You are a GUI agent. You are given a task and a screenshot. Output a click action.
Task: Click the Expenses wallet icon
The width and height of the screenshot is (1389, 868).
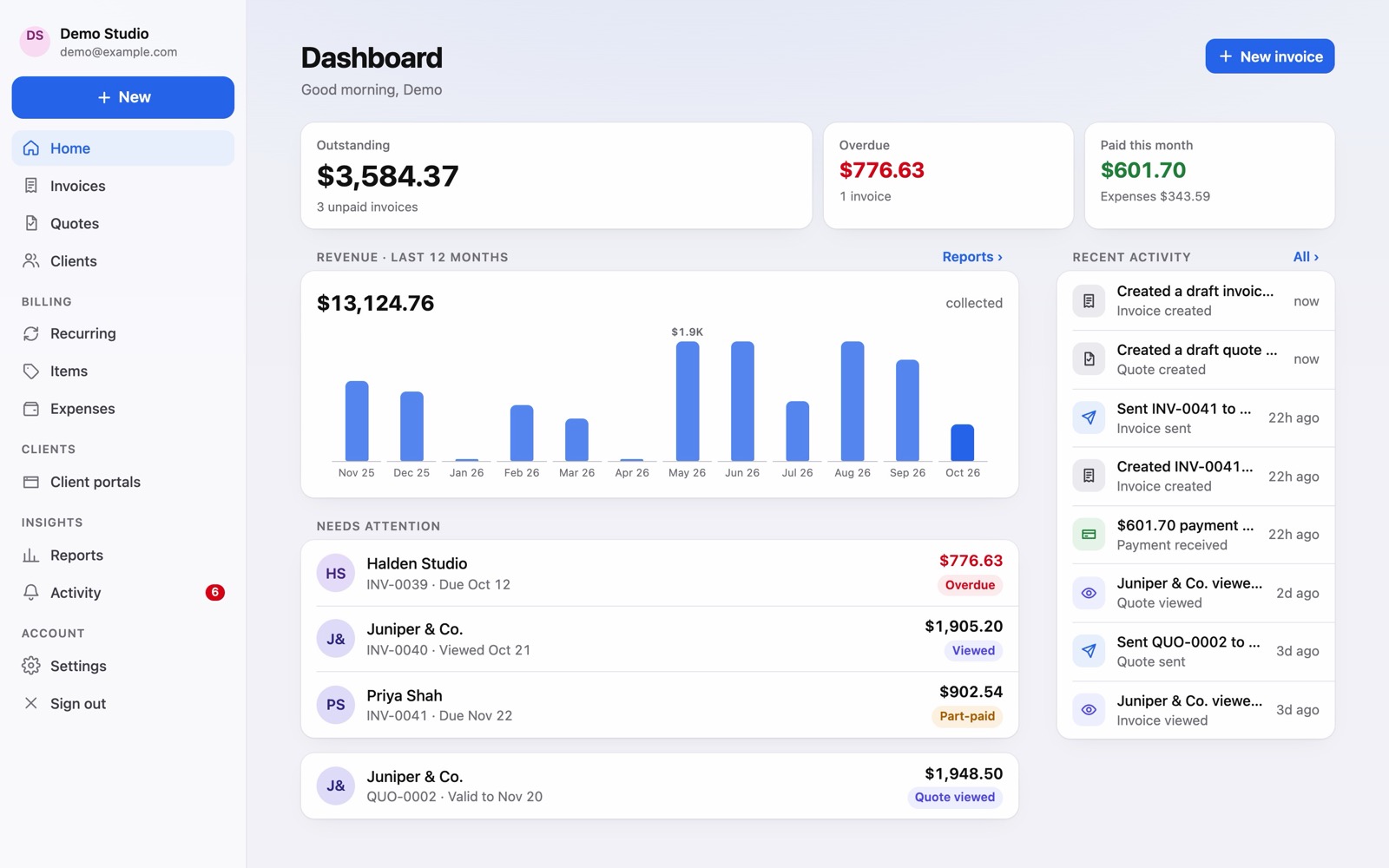(x=31, y=409)
